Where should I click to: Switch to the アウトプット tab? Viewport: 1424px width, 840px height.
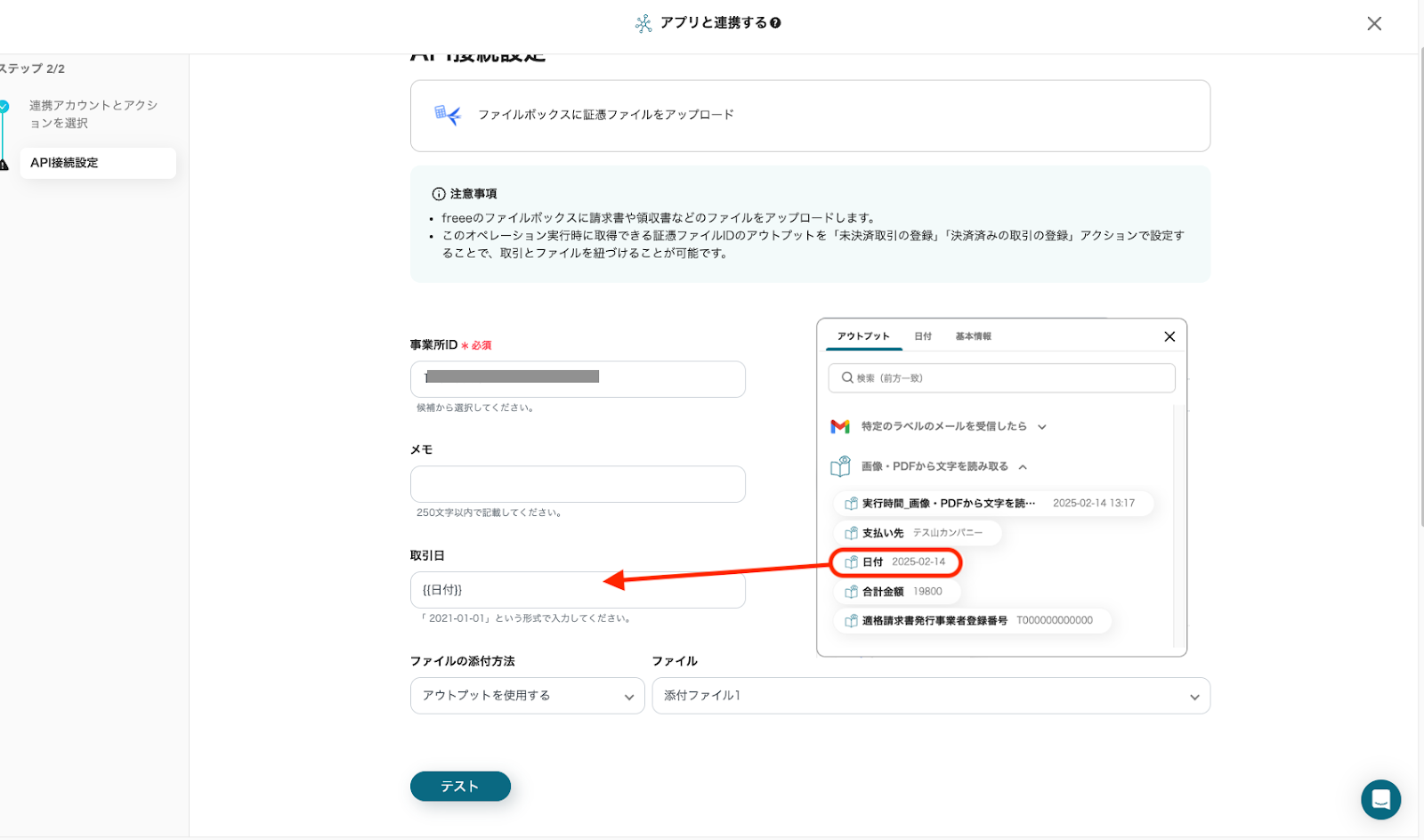[863, 336]
